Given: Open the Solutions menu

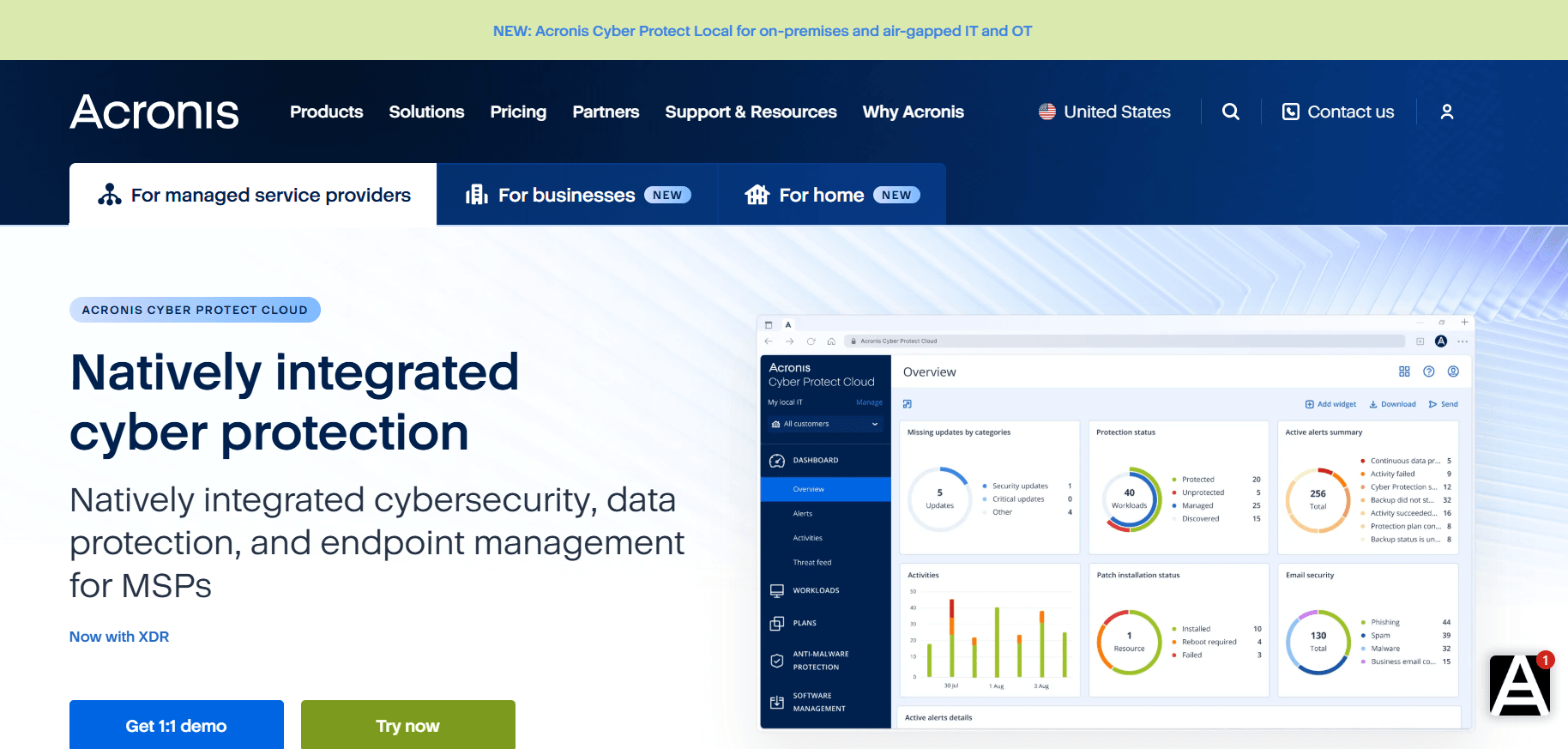Looking at the screenshot, I should [x=426, y=112].
